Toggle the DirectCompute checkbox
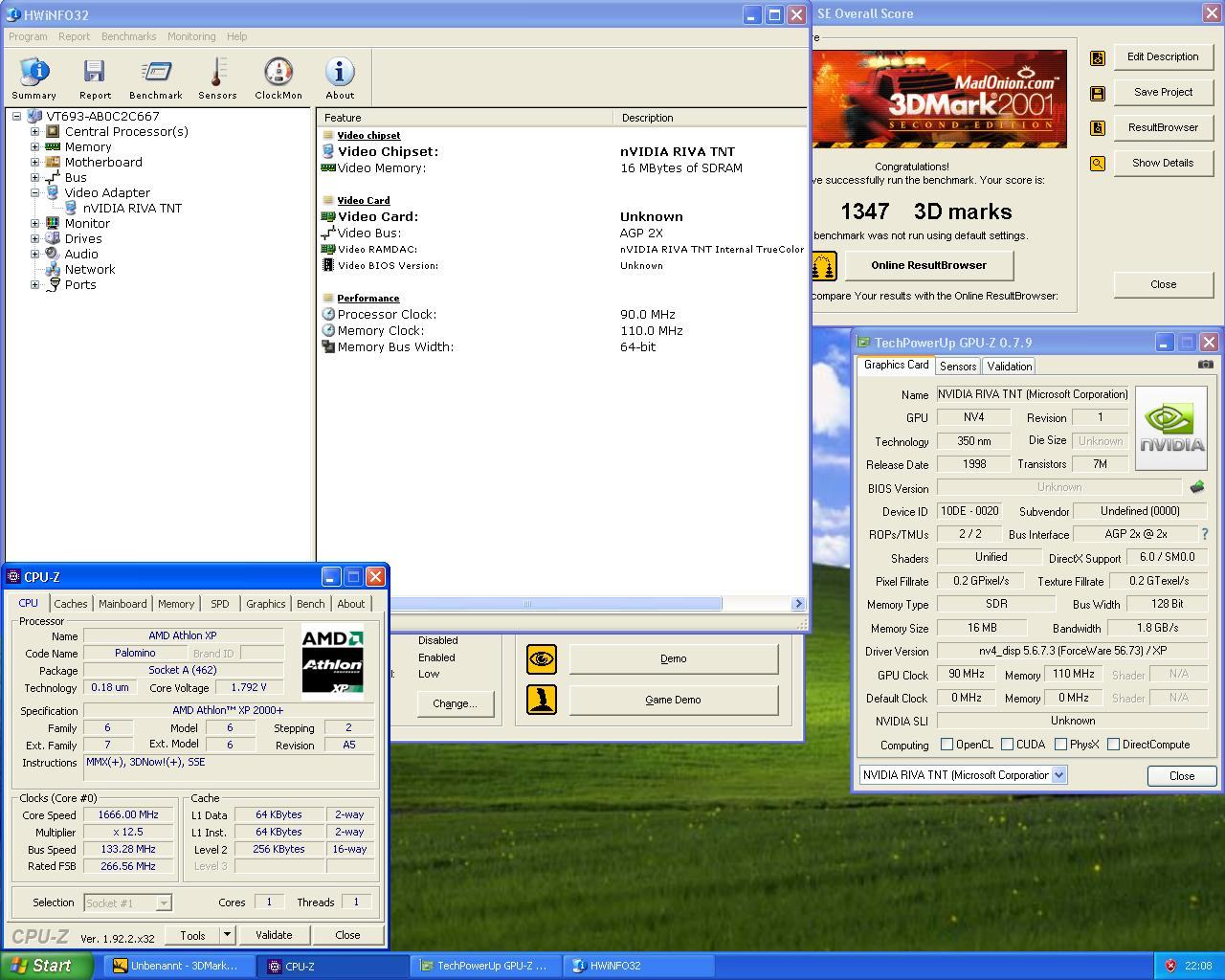Viewport: 1225px width, 980px height. pyautogui.click(x=1113, y=744)
